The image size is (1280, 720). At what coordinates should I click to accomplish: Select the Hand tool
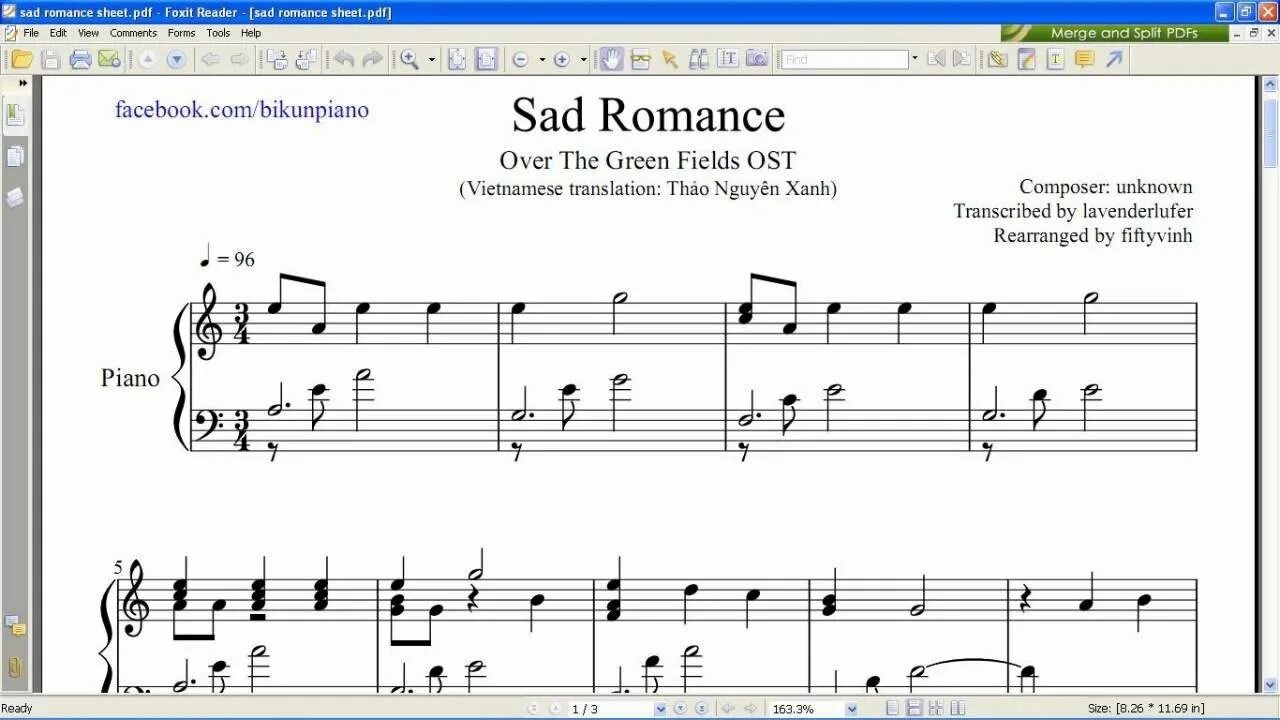611,59
